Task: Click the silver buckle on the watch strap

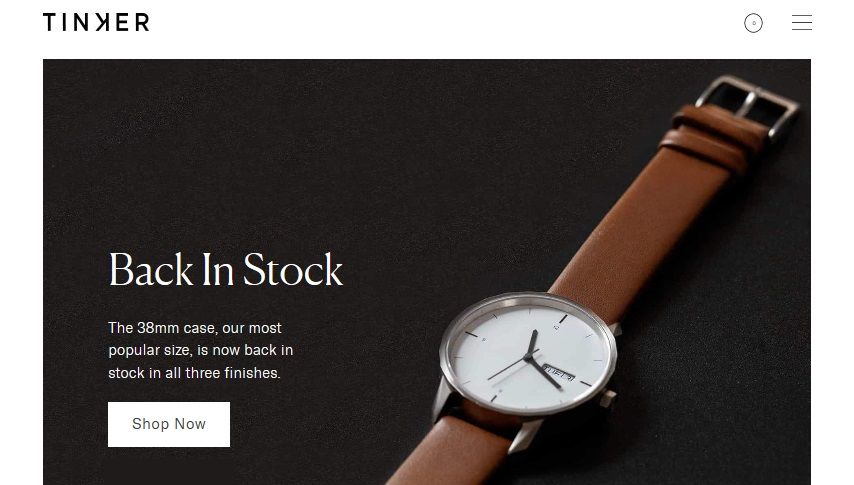Action: (749, 106)
